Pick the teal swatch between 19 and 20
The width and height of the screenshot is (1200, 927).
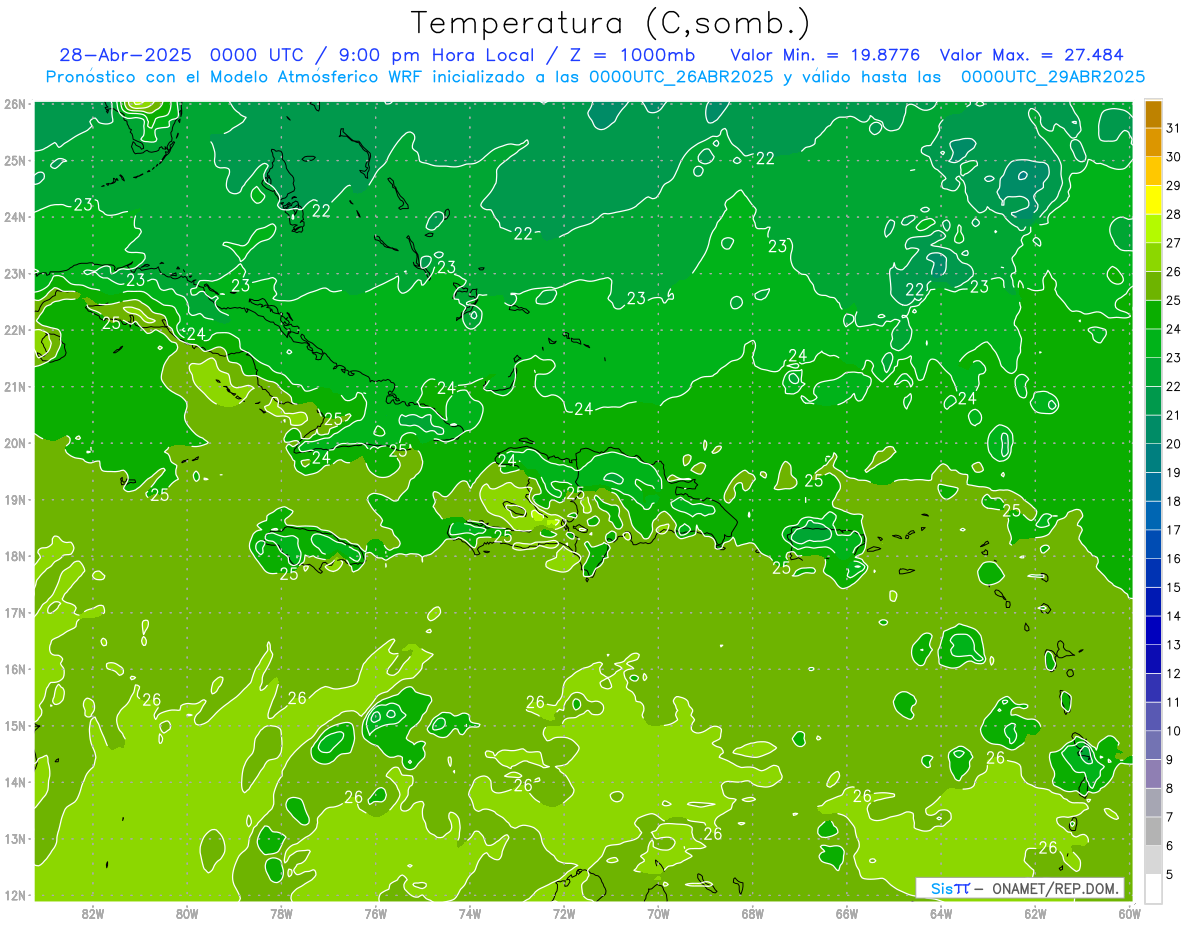[x=1153, y=457]
